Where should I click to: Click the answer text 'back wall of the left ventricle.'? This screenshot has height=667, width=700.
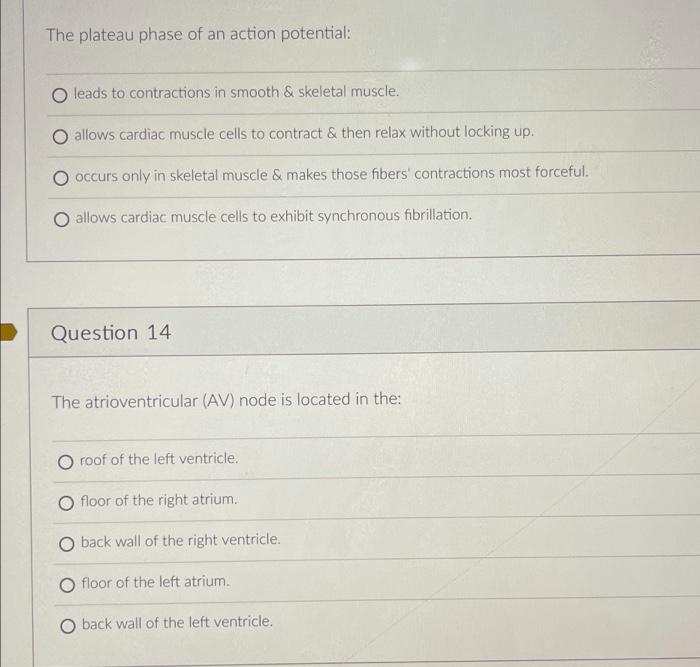[177, 623]
